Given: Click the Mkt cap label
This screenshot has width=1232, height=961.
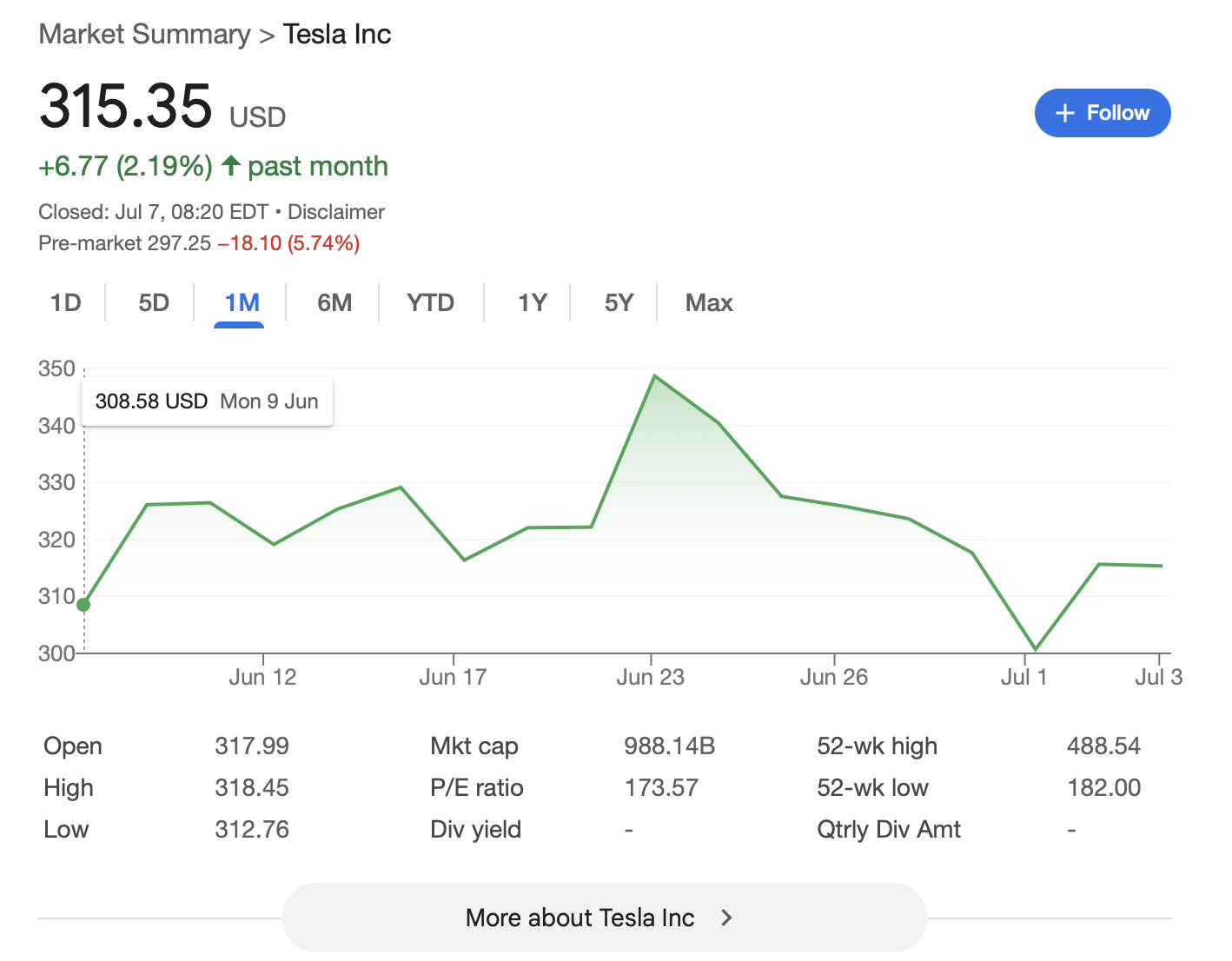Looking at the screenshot, I should (x=474, y=746).
